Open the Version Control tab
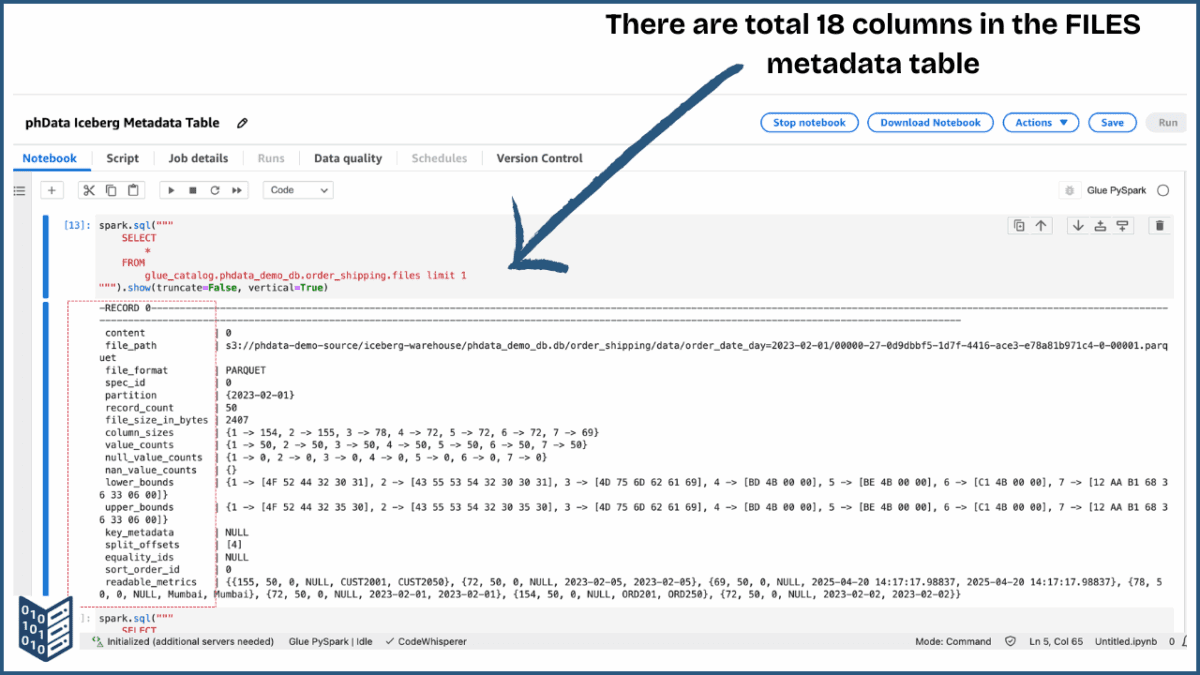The height and width of the screenshot is (675, 1200). click(538, 158)
